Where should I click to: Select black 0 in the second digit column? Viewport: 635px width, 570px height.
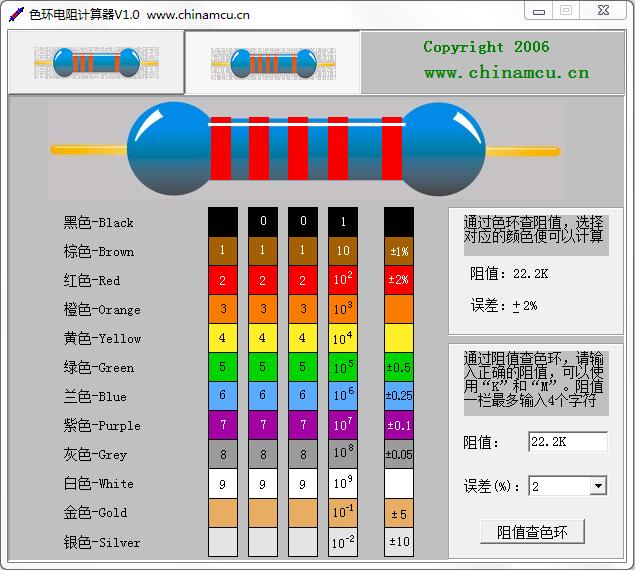coord(263,222)
